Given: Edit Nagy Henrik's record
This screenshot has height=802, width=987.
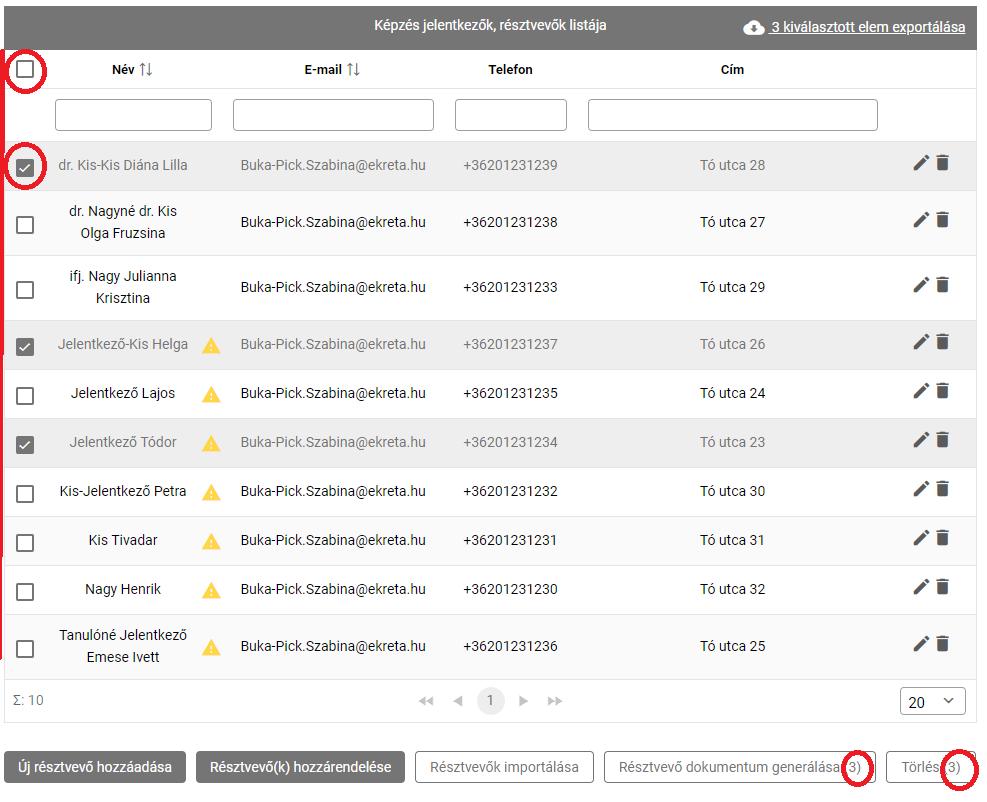Looking at the screenshot, I should pyautogui.click(x=921, y=587).
